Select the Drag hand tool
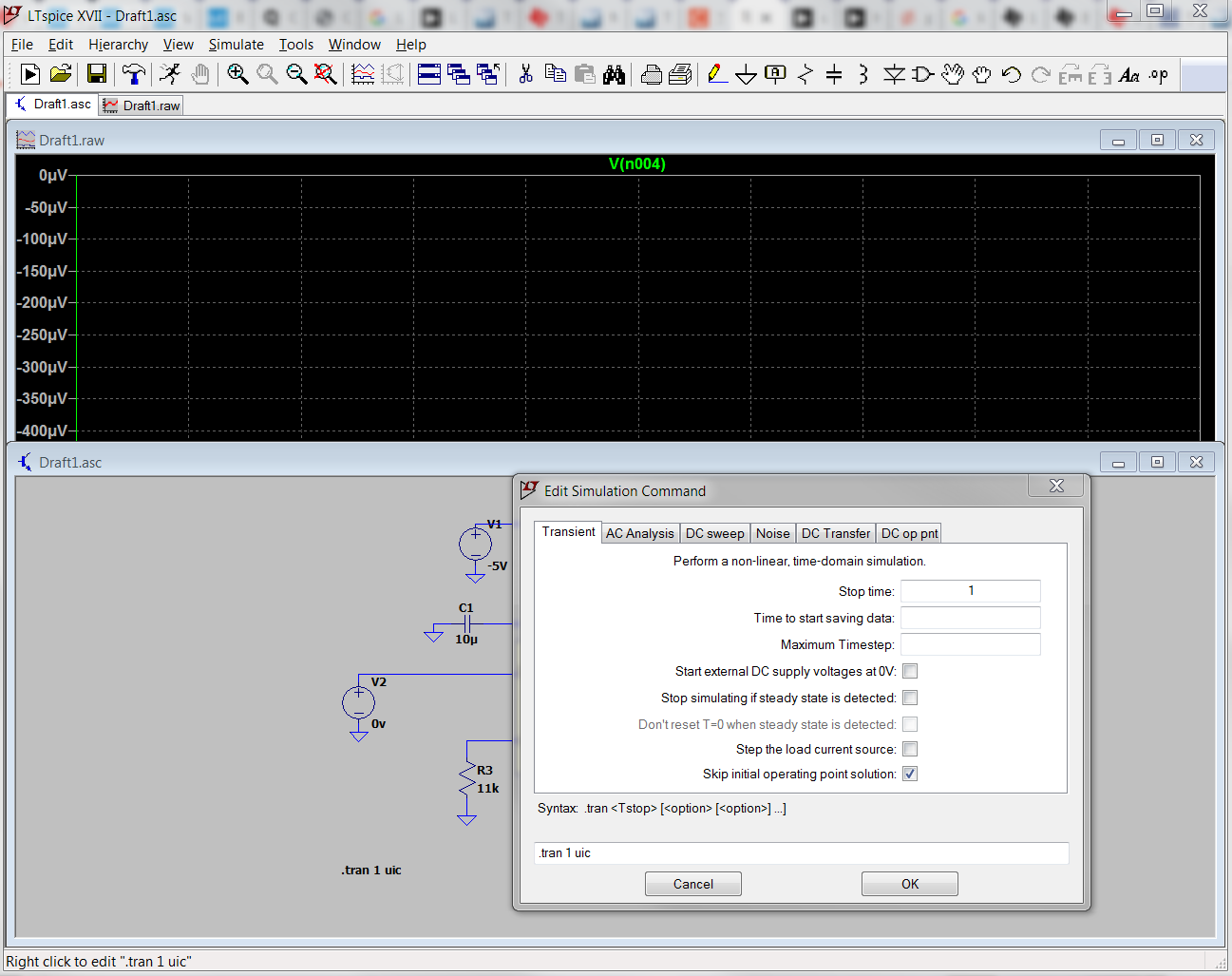 [982, 74]
